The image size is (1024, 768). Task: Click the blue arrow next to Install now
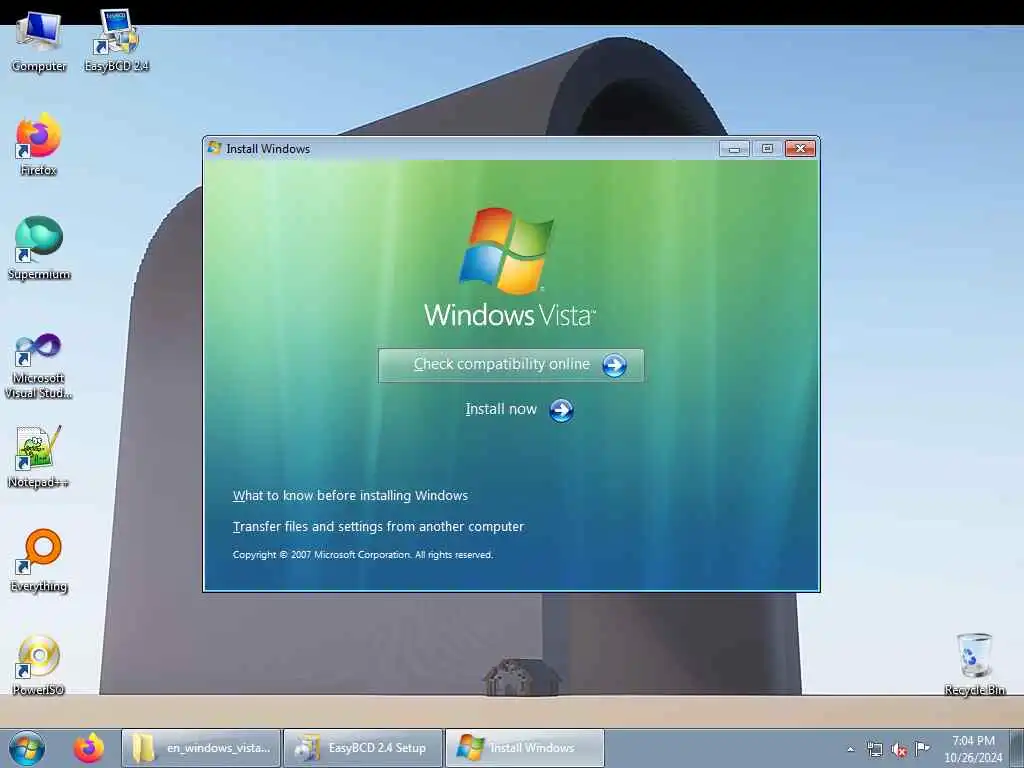(561, 411)
